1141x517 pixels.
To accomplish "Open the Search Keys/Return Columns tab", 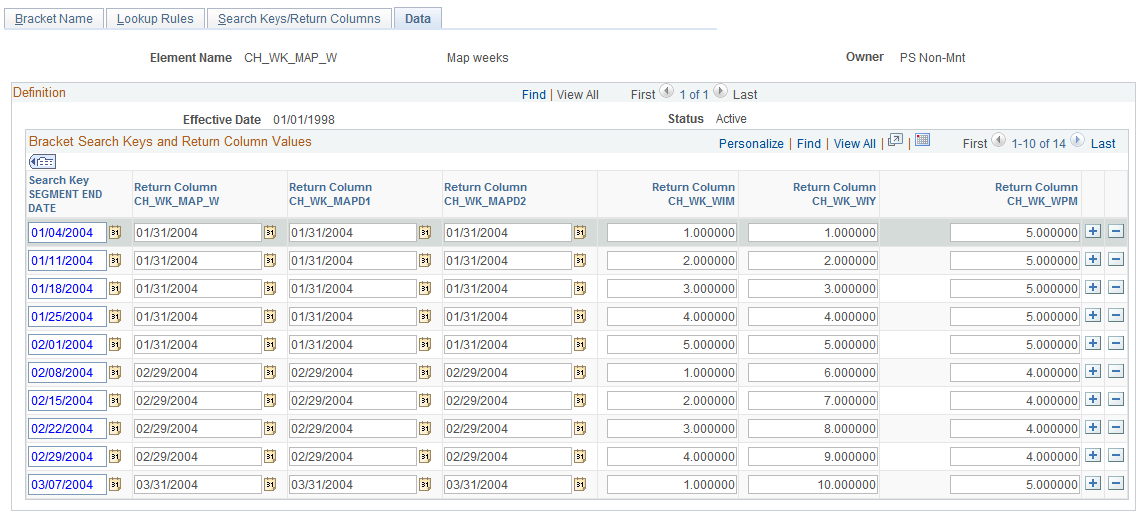I will (x=299, y=19).
